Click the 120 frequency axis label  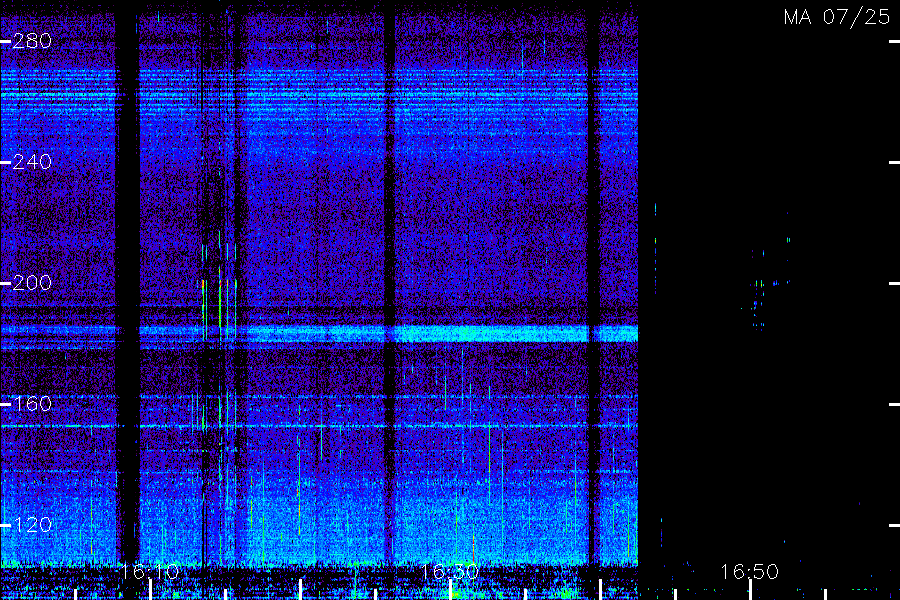[32, 524]
